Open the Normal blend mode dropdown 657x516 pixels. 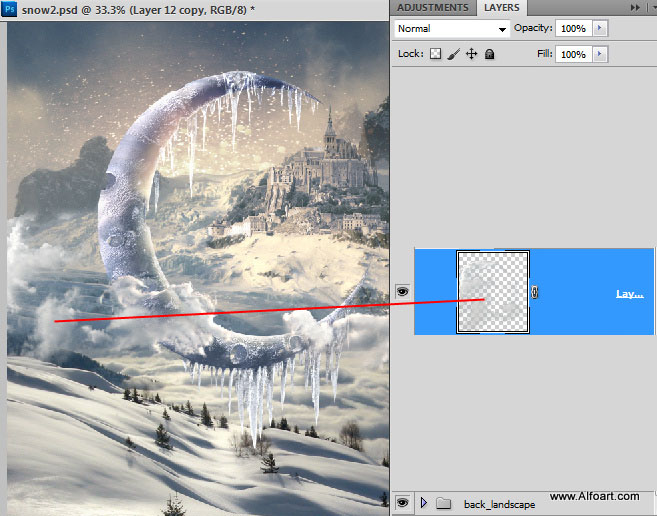(x=451, y=29)
